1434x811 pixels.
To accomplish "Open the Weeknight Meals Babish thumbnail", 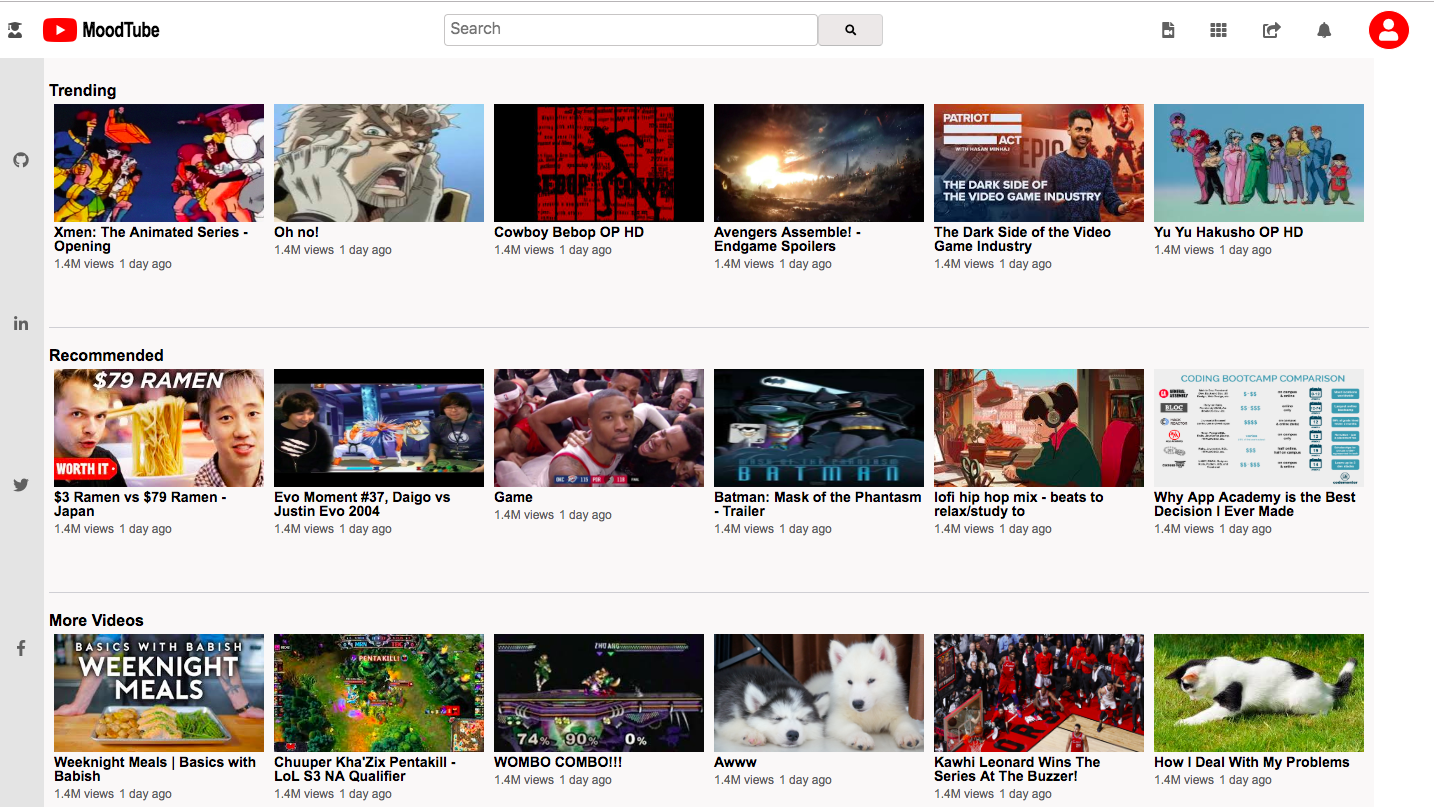I will 159,693.
